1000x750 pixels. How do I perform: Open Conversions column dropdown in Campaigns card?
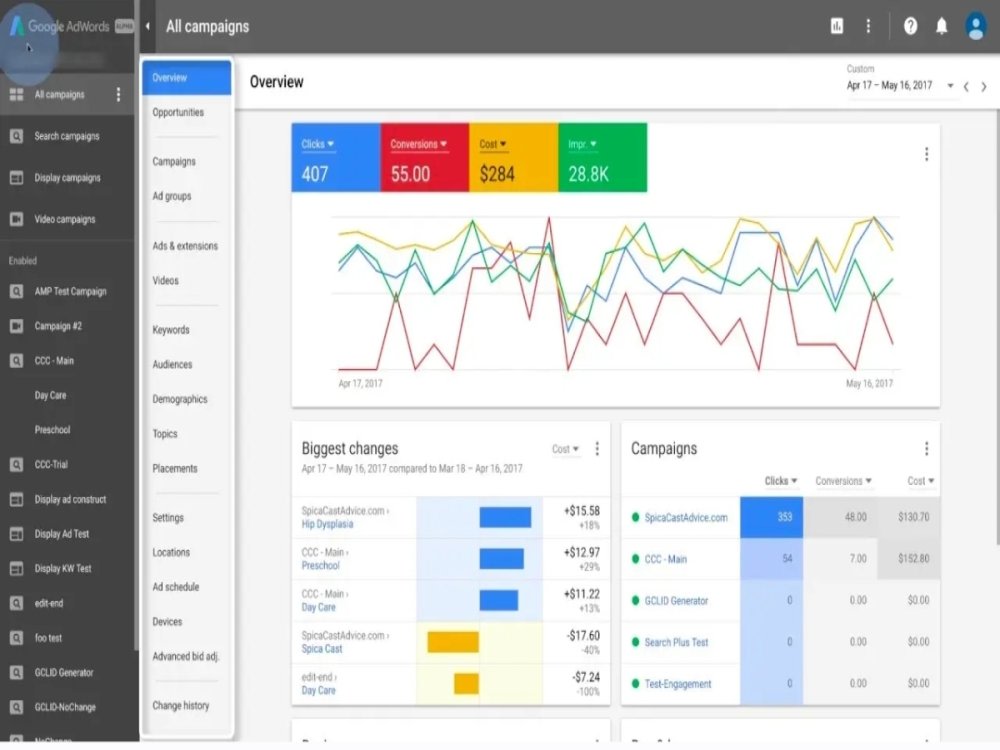click(843, 481)
